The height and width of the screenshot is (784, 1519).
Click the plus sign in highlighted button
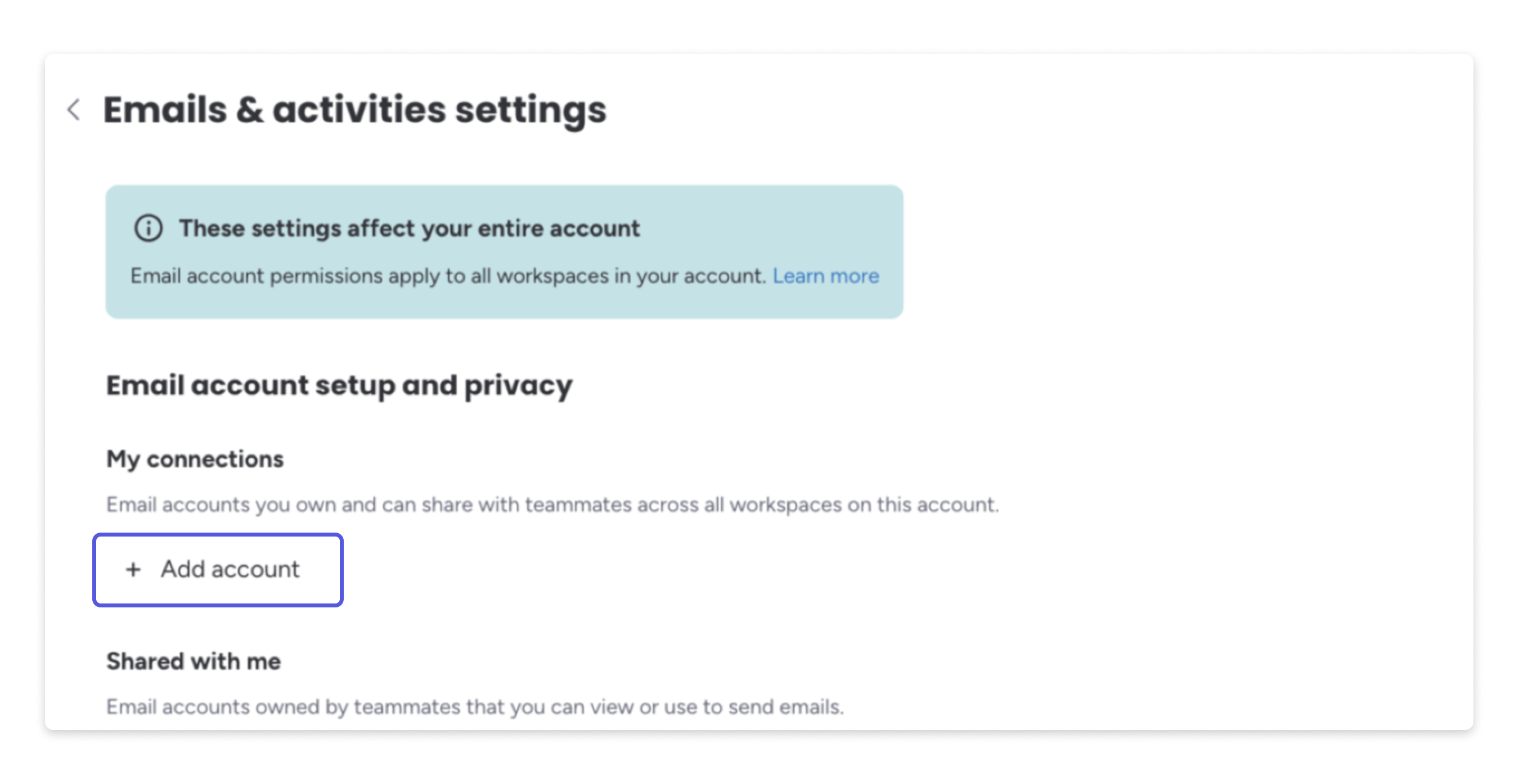coord(133,569)
